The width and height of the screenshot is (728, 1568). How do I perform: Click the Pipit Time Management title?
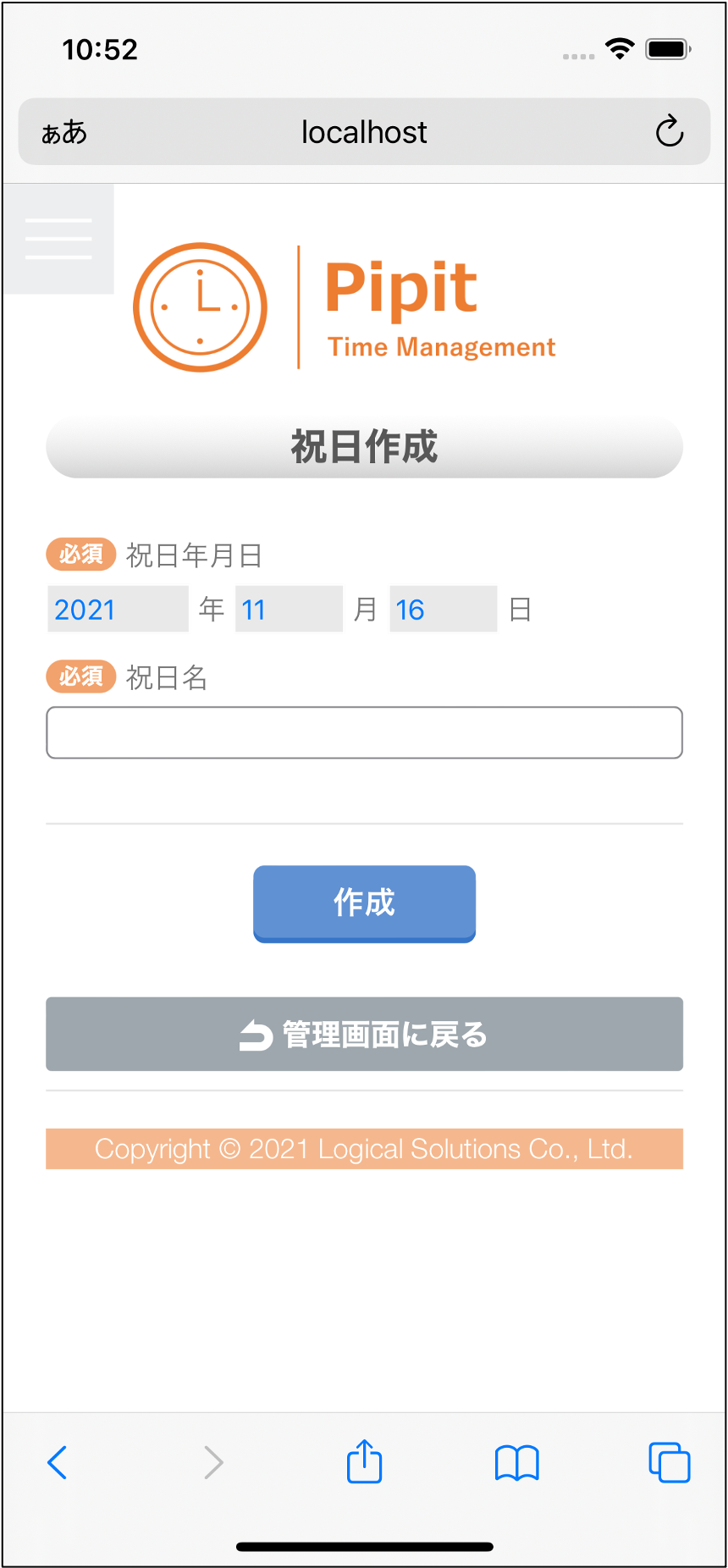click(440, 307)
